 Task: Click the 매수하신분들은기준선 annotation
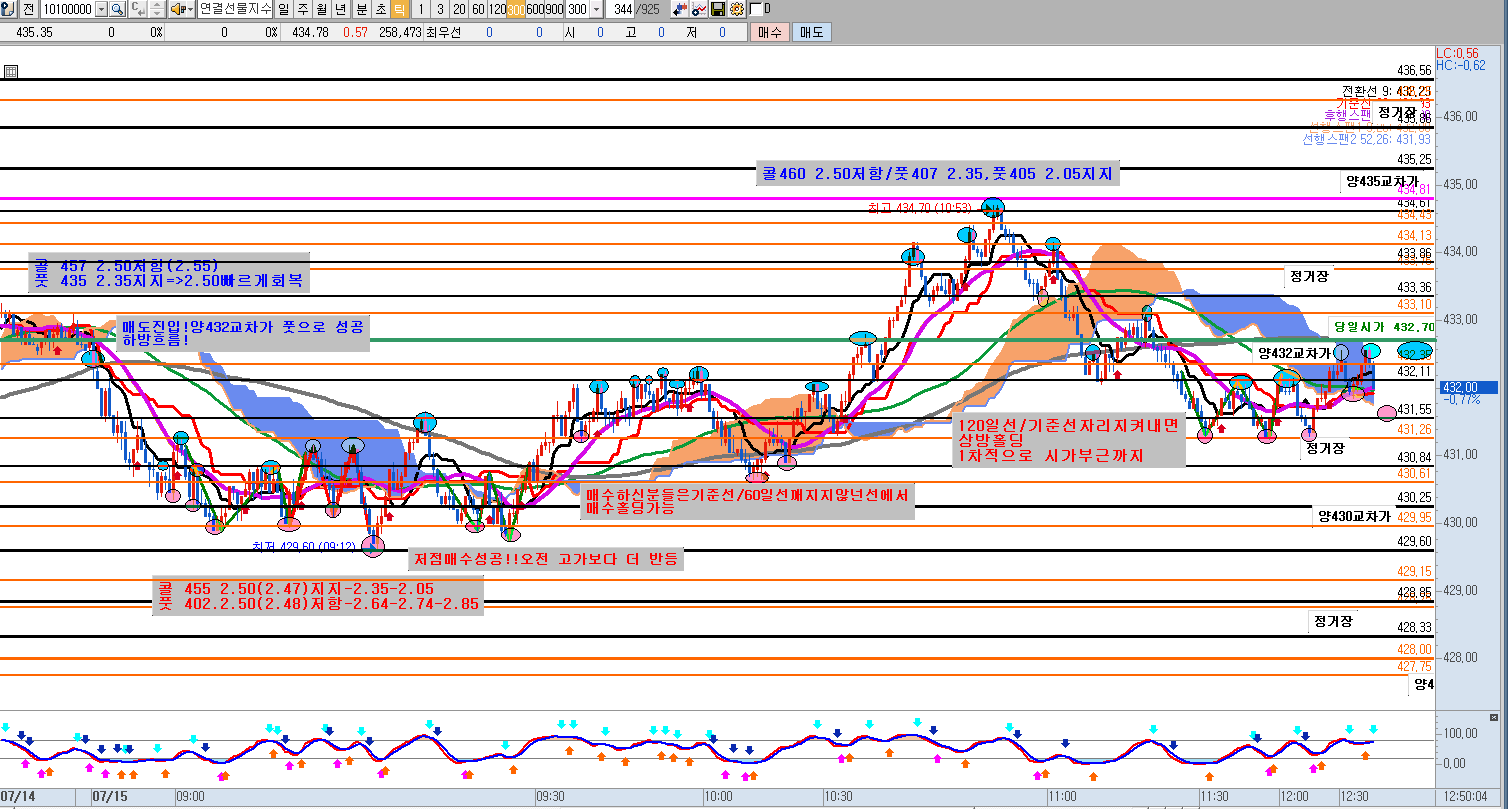click(x=747, y=501)
